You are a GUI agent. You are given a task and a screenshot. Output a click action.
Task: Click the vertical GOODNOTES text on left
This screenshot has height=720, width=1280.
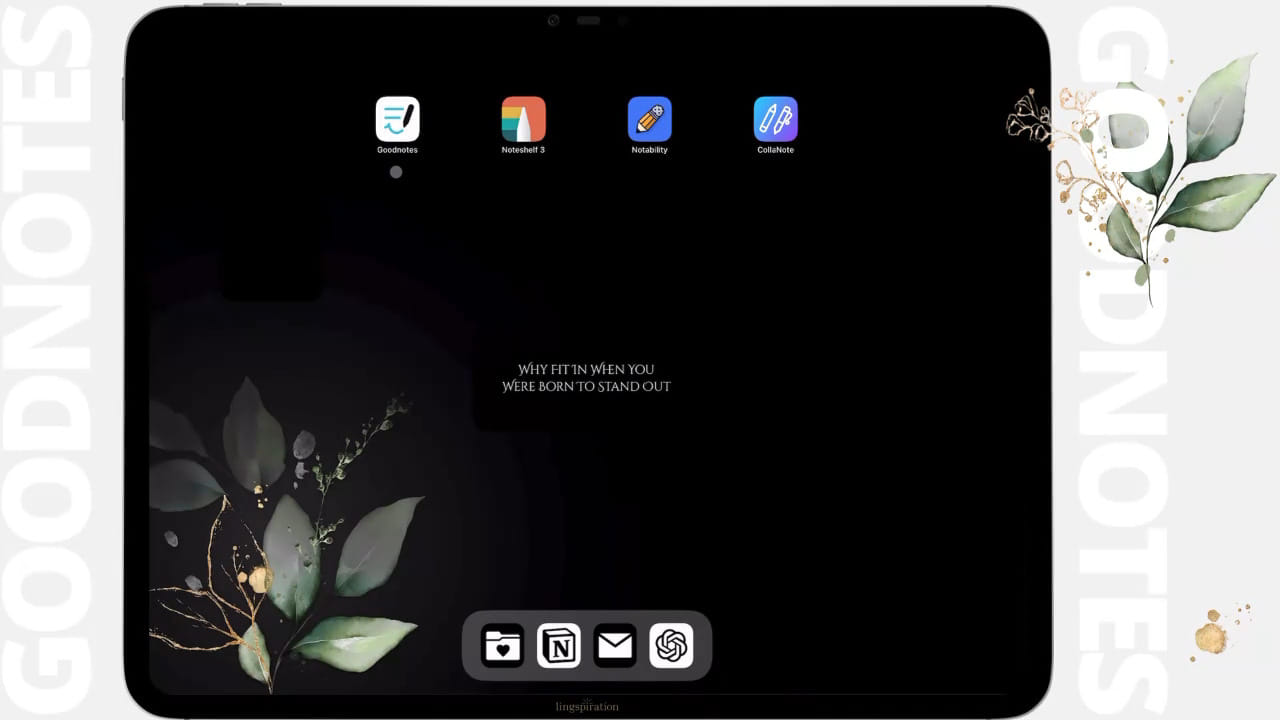click(50, 360)
